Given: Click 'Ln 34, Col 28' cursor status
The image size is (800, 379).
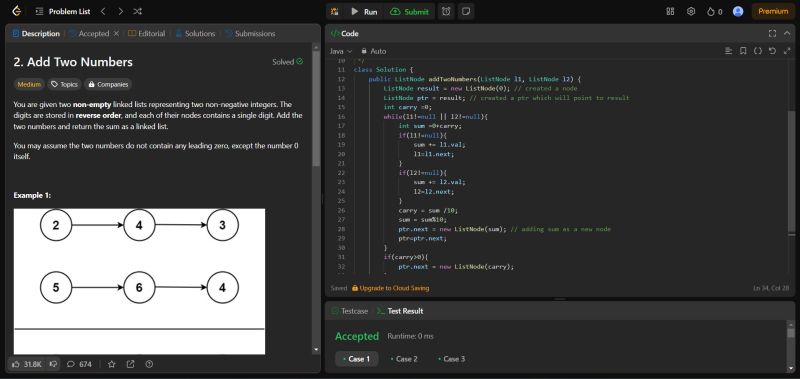Looking at the screenshot, I should pos(771,288).
